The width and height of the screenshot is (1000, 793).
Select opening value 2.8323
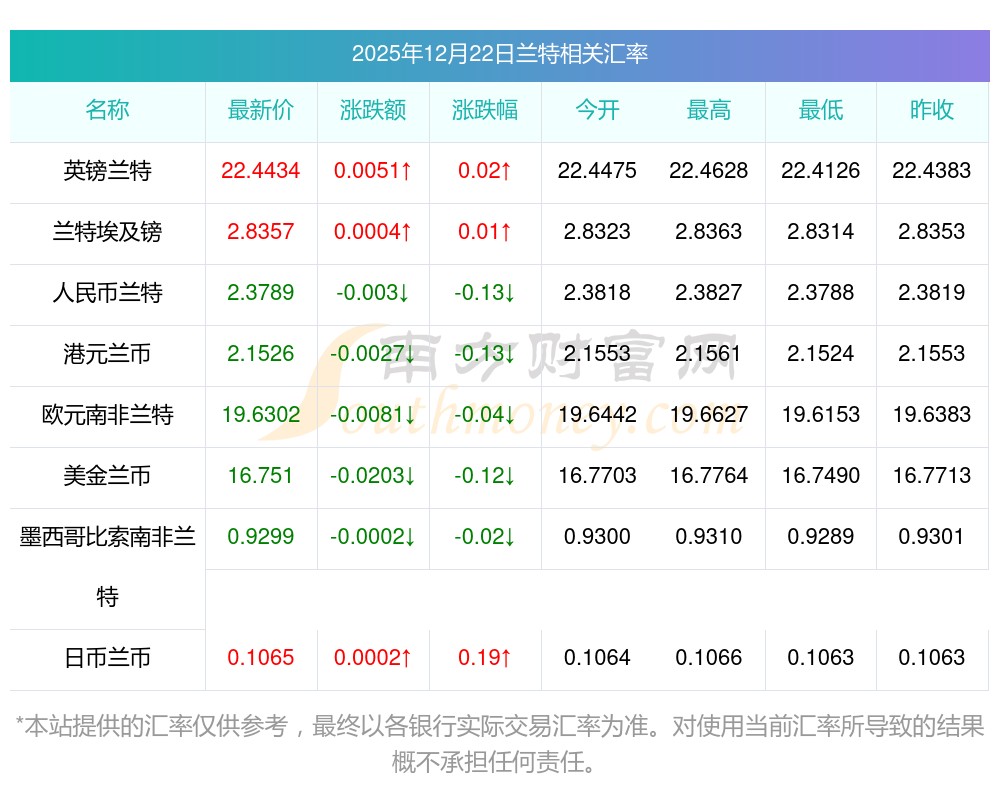tap(597, 231)
